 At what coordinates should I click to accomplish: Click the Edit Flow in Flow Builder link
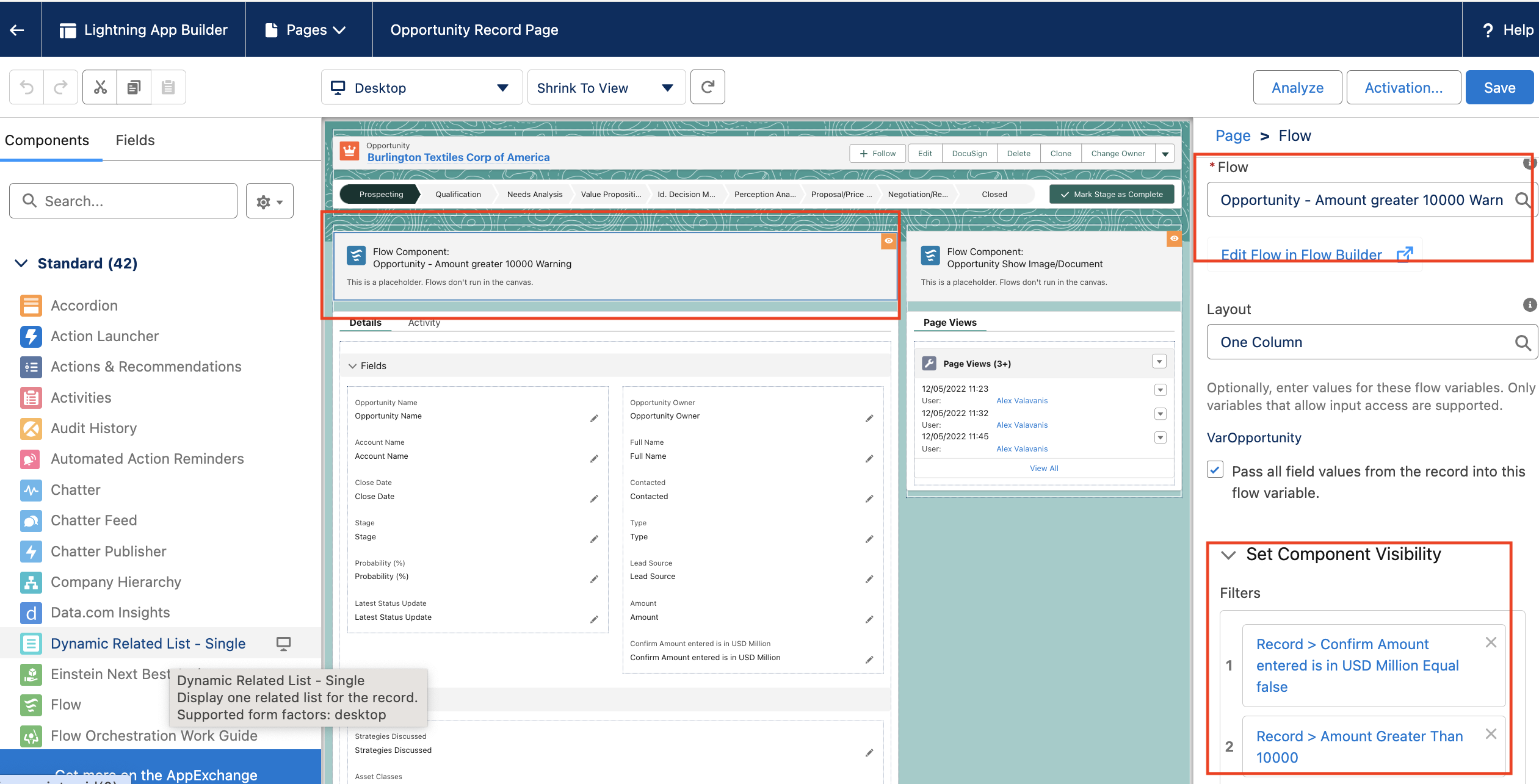1301,254
